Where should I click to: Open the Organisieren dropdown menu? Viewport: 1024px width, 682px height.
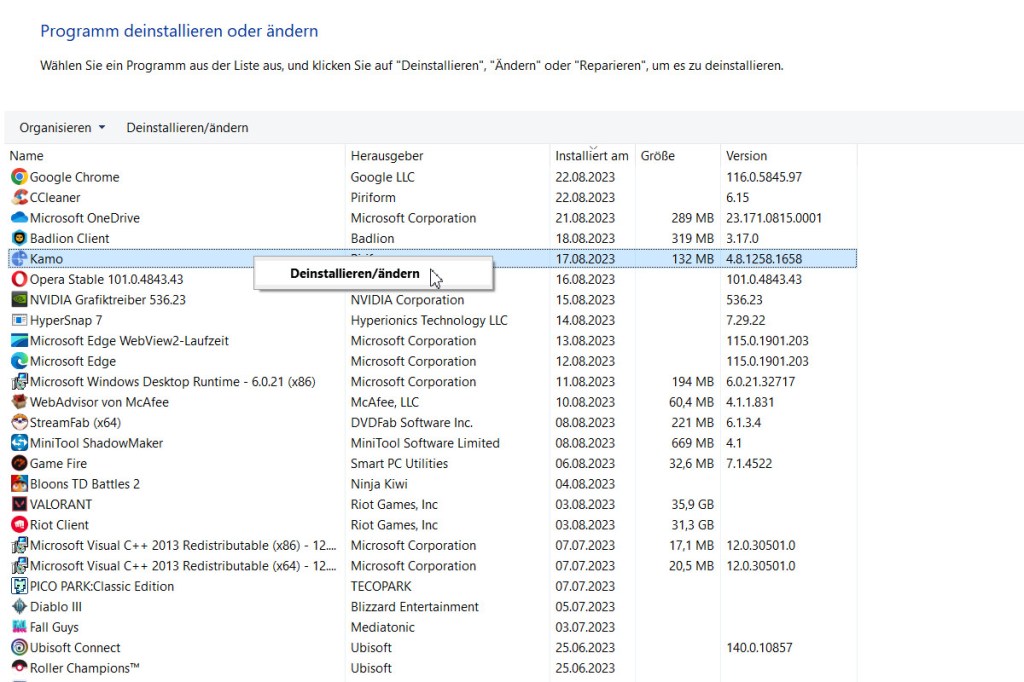click(x=62, y=127)
